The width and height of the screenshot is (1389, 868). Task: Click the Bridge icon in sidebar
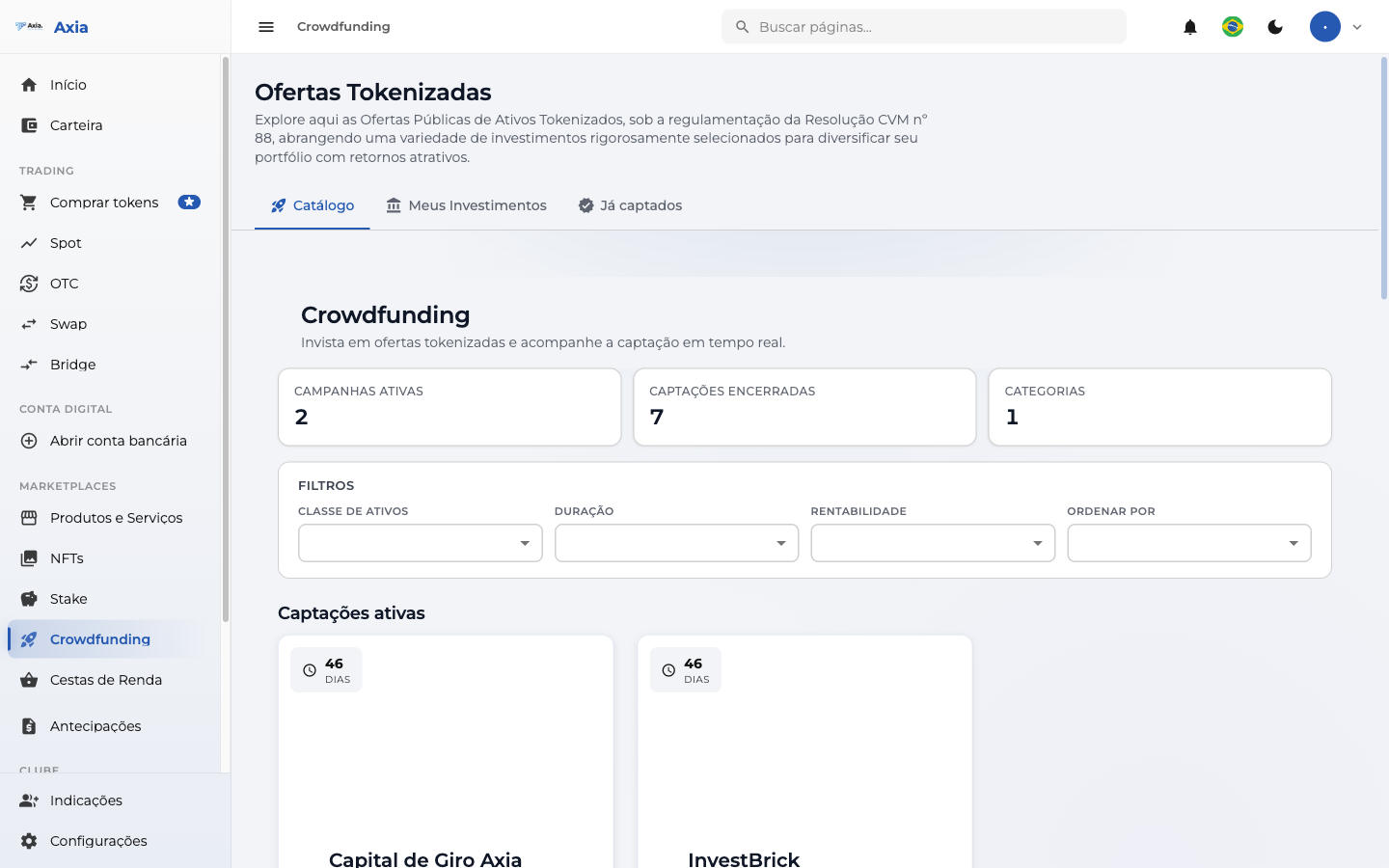[x=29, y=365]
